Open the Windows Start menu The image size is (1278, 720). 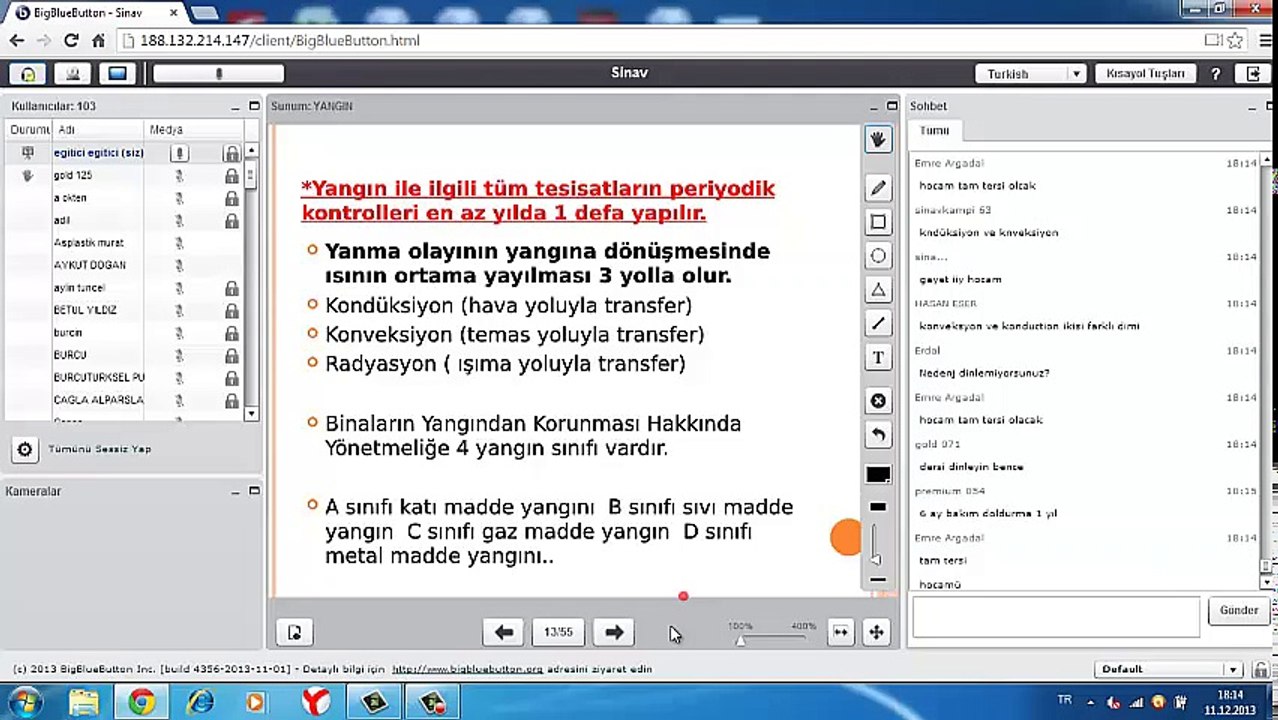tap(24, 702)
